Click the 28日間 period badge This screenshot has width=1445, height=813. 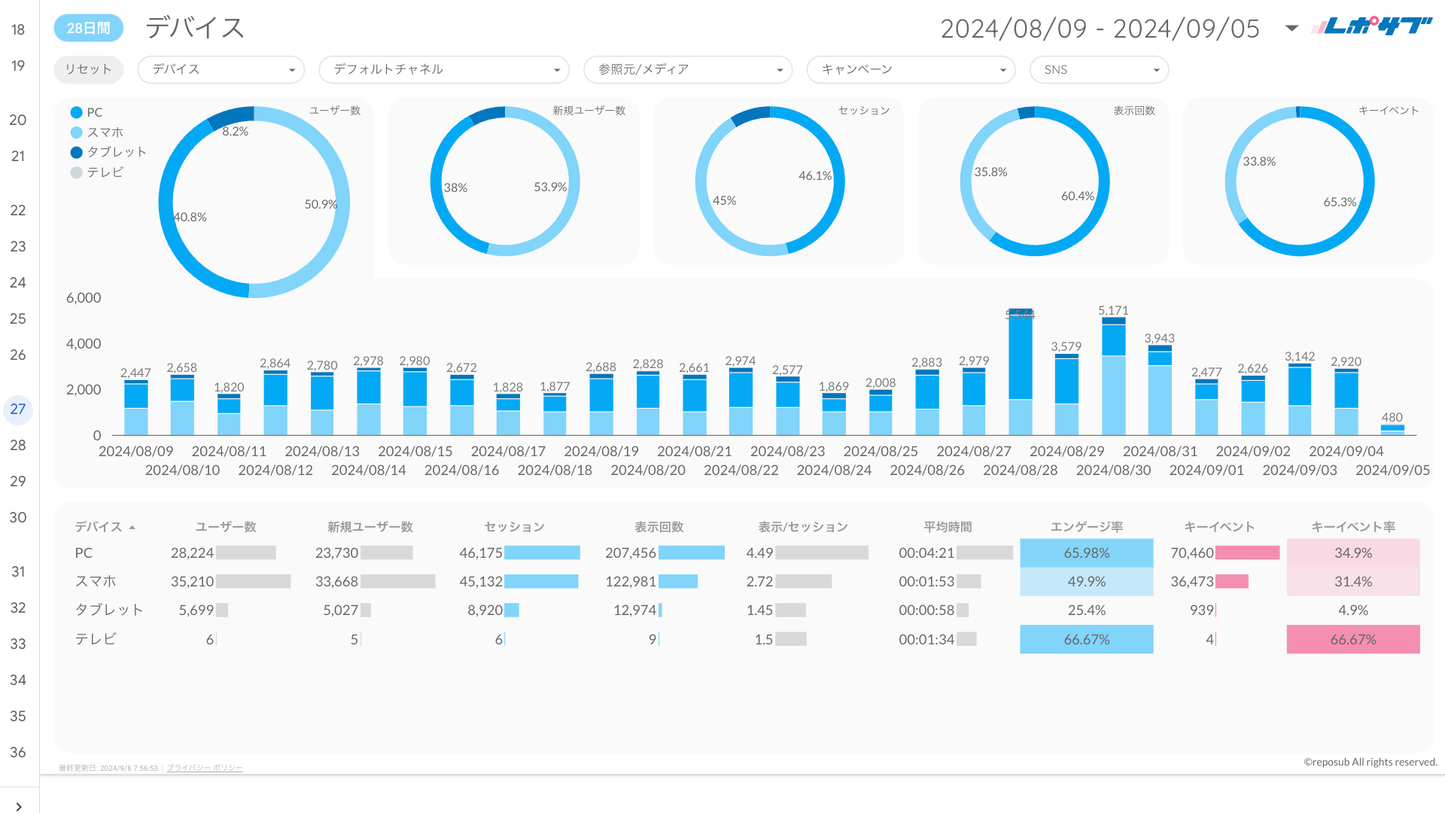[88, 28]
